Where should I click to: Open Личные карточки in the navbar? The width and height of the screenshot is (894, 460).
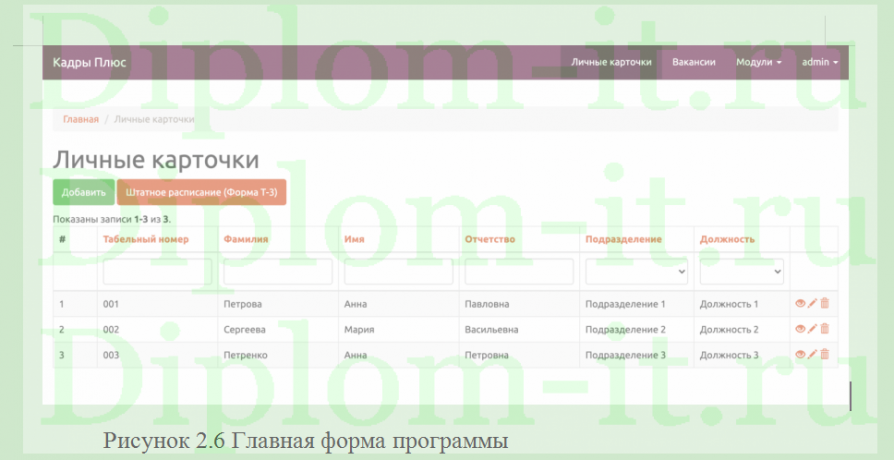[611, 62]
